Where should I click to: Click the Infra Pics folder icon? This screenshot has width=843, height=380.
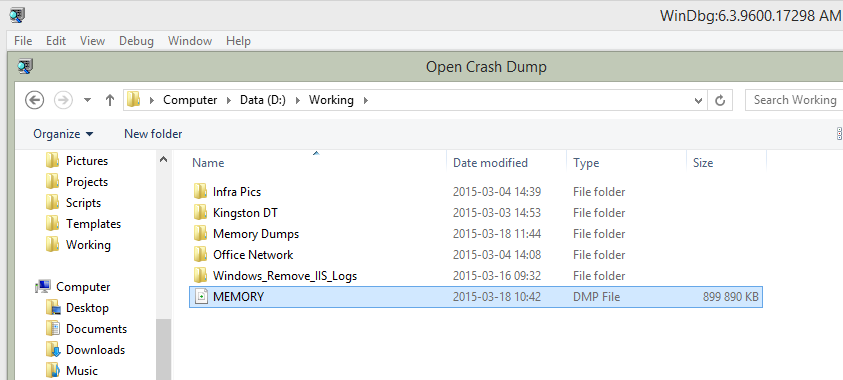tap(201, 191)
